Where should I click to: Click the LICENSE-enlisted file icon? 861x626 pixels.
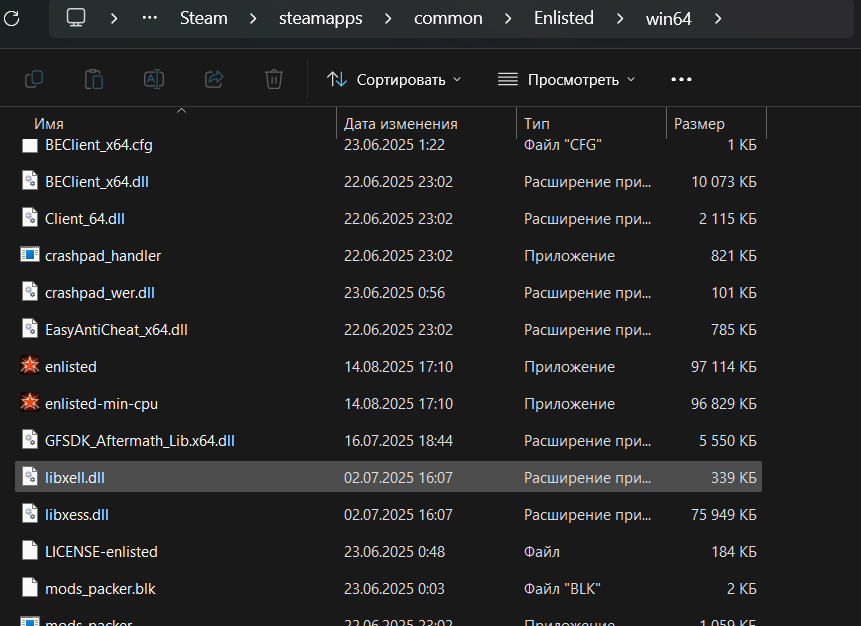click(30, 551)
